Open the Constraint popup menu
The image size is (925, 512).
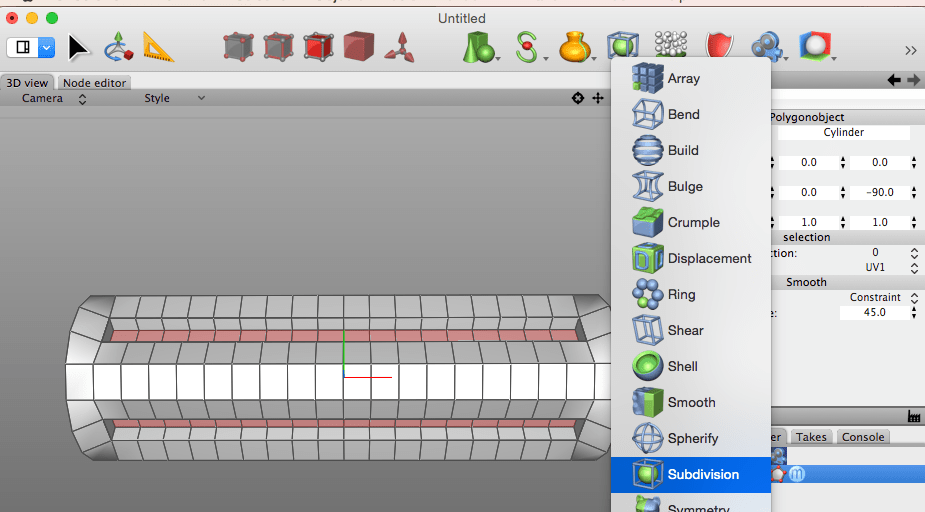(883, 297)
